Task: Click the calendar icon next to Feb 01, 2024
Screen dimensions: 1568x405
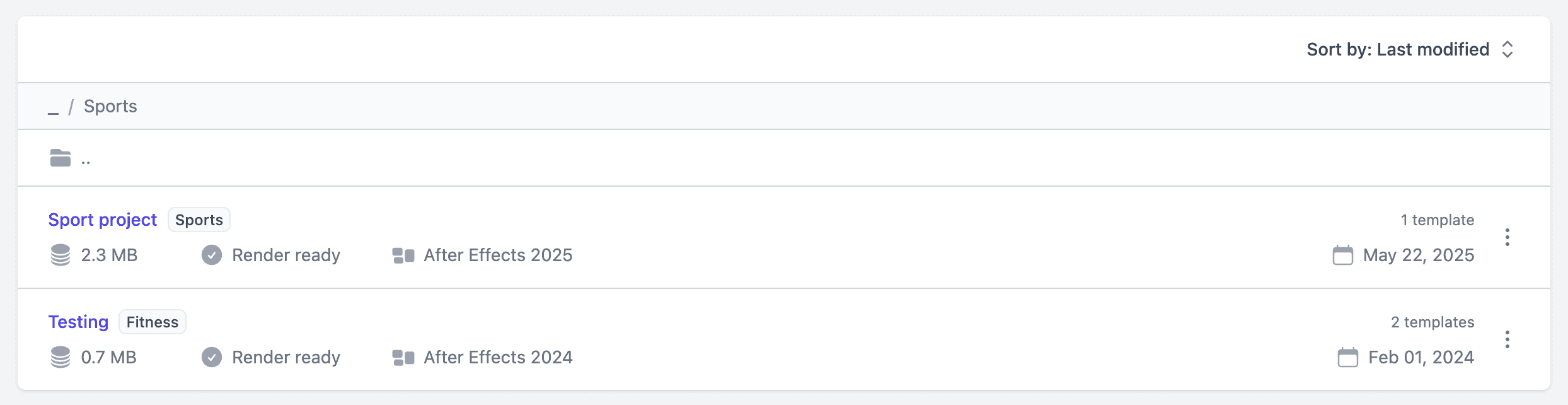Action: click(1348, 357)
